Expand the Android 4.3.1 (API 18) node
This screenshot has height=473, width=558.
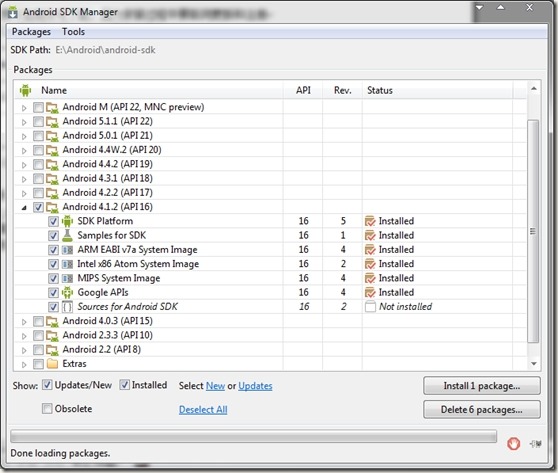click(24, 179)
